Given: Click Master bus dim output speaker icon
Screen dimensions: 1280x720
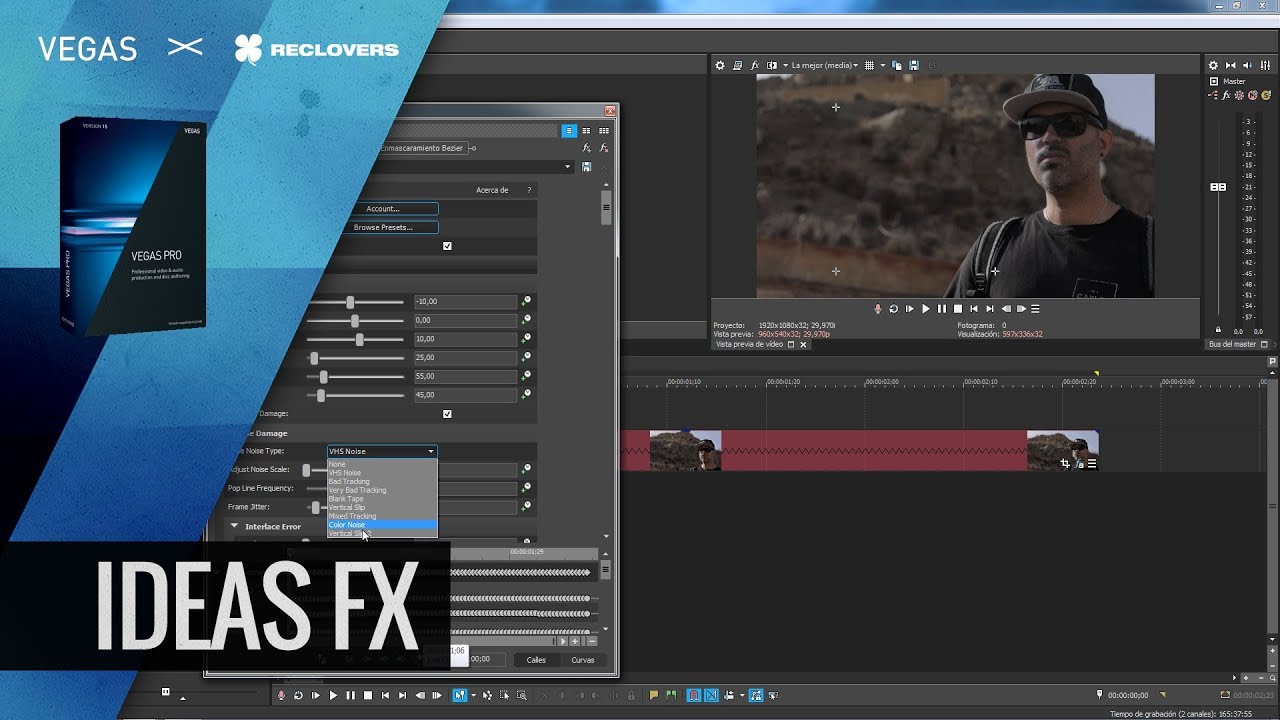Looking at the screenshot, I should pos(1247,65).
